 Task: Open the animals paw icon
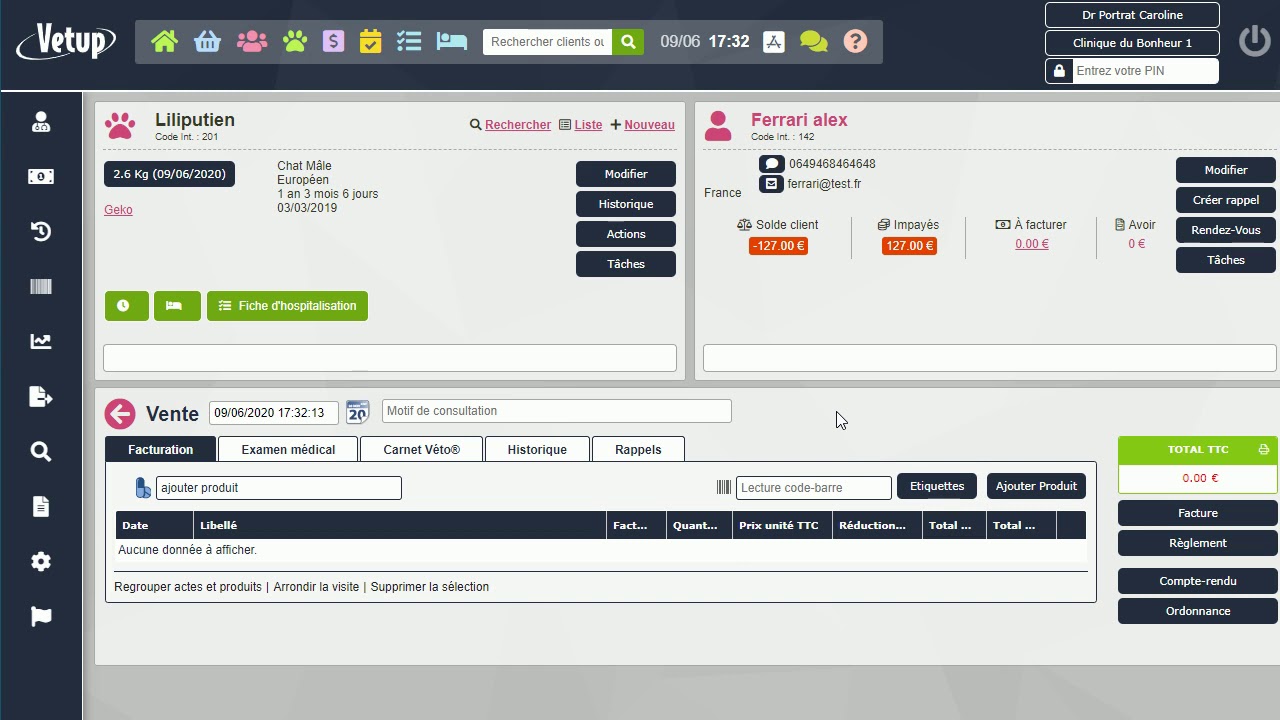point(294,41)
